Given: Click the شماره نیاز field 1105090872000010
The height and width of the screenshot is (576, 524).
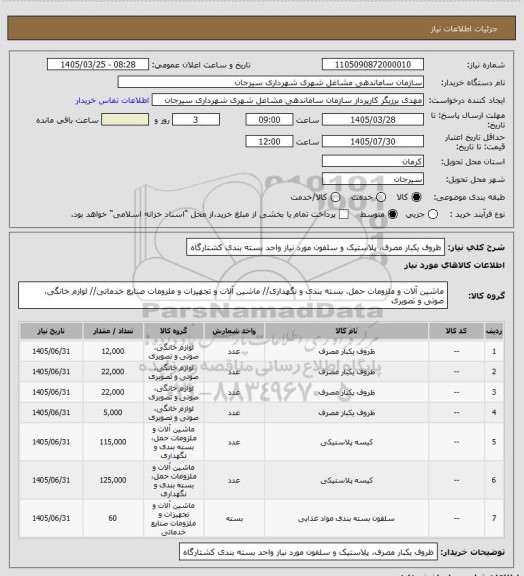Looking at the screenshot, I should point(373,64).
